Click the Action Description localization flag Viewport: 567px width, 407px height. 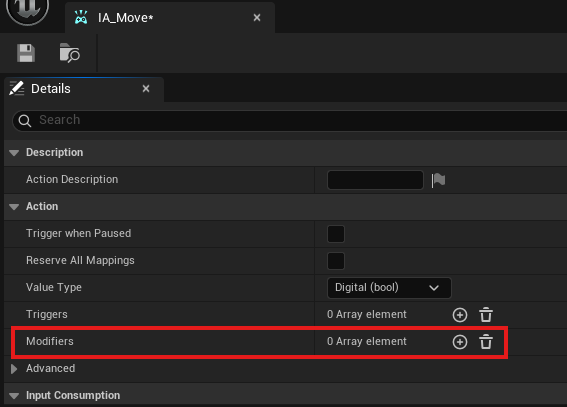(438, 180)
